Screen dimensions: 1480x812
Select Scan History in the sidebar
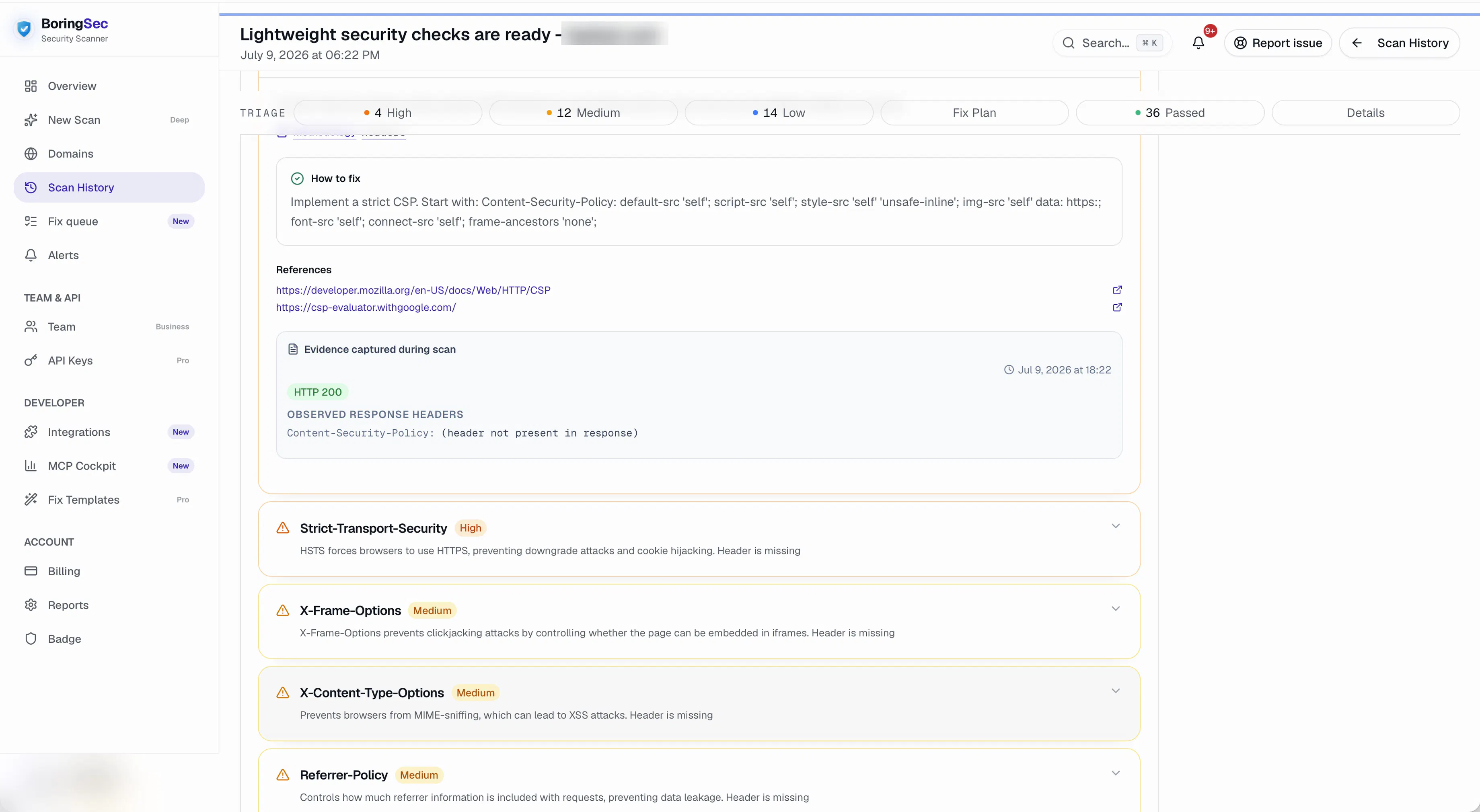tap(109, 188)
